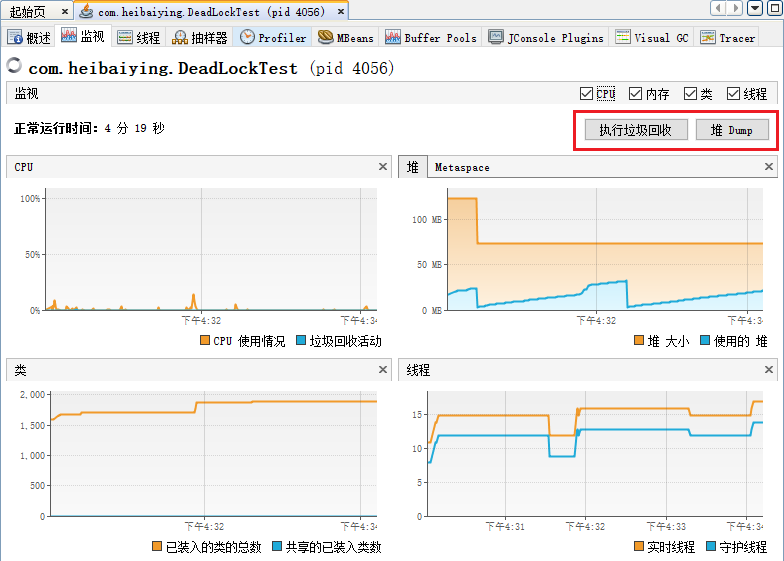Open the 概述 overview tab
784x561 pixels.
click(x=30, y=37)
